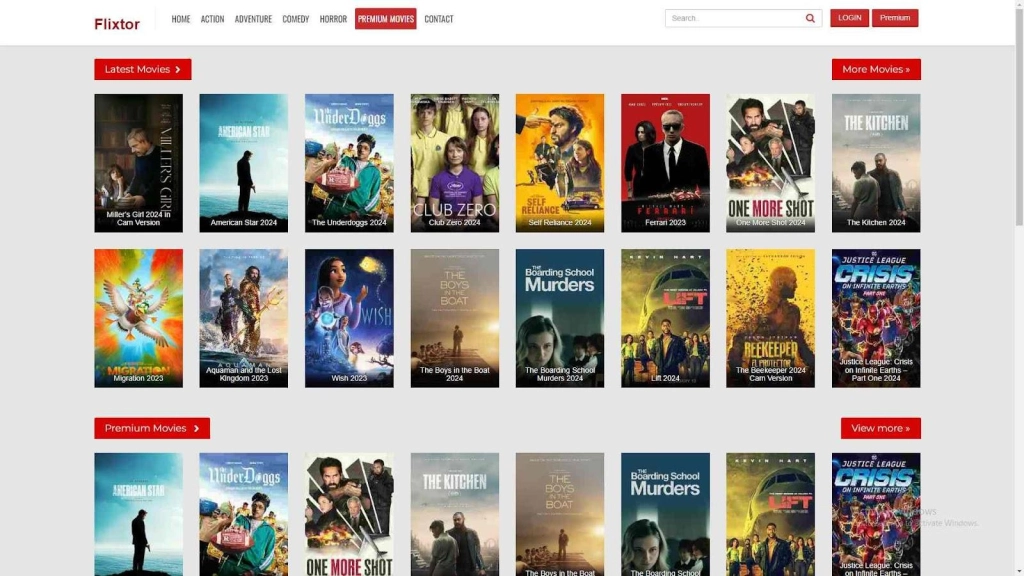The height and width of the screenshot is (576, 1024).
Task: Click the Premium button in header
Action: tap(895, 18)
